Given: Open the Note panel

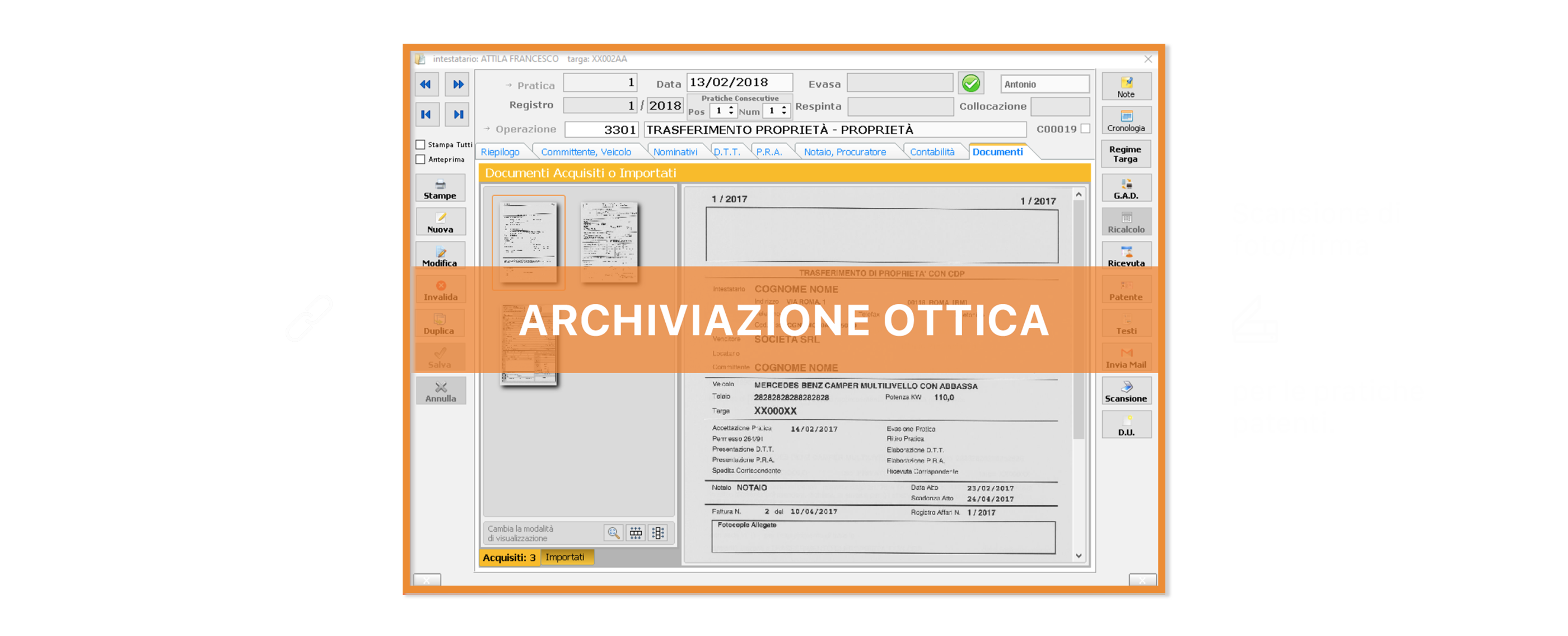Looking at the screenshot, I should 1126,86.
